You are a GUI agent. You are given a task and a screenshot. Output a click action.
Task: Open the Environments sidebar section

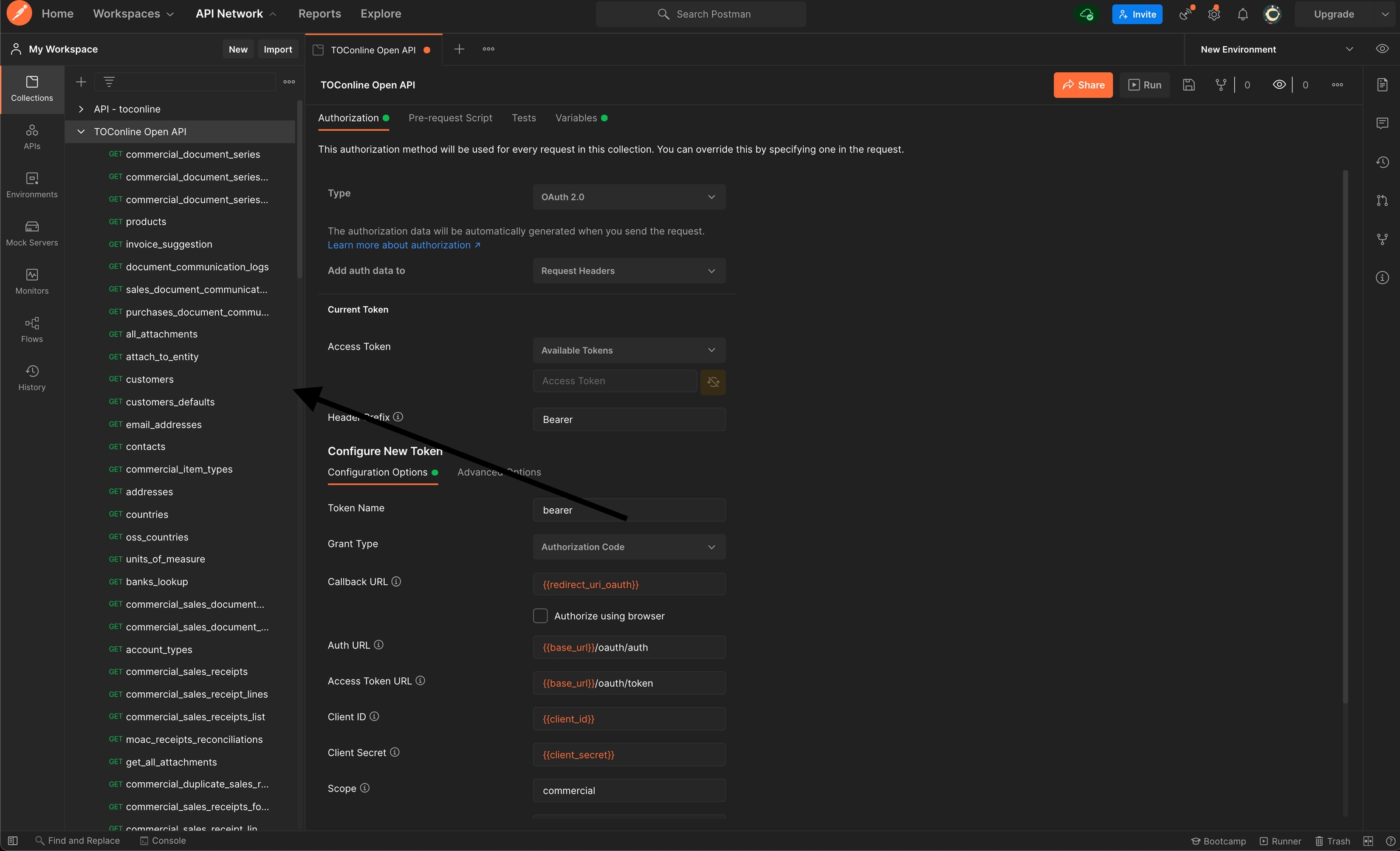pos(32,185)
